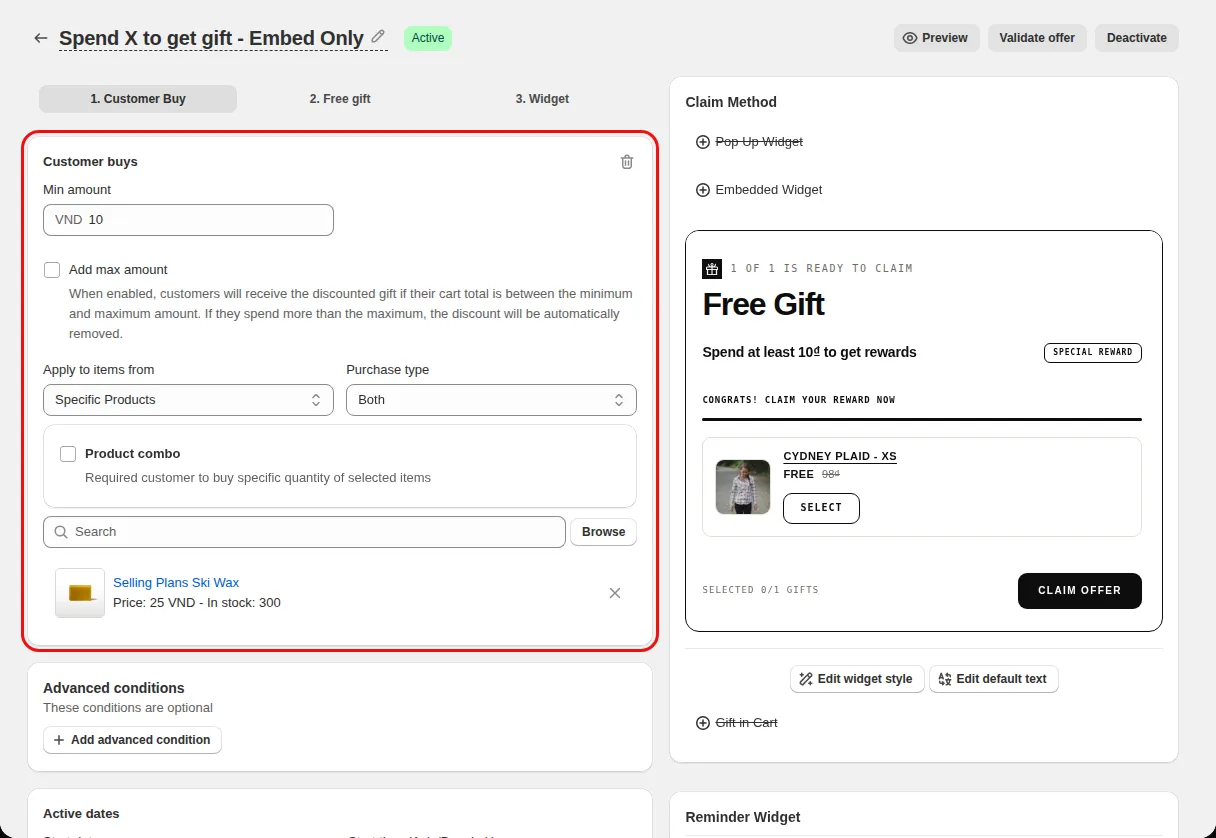
Task: Click the CLAIM OFFER button
Action: point(1080,591)
